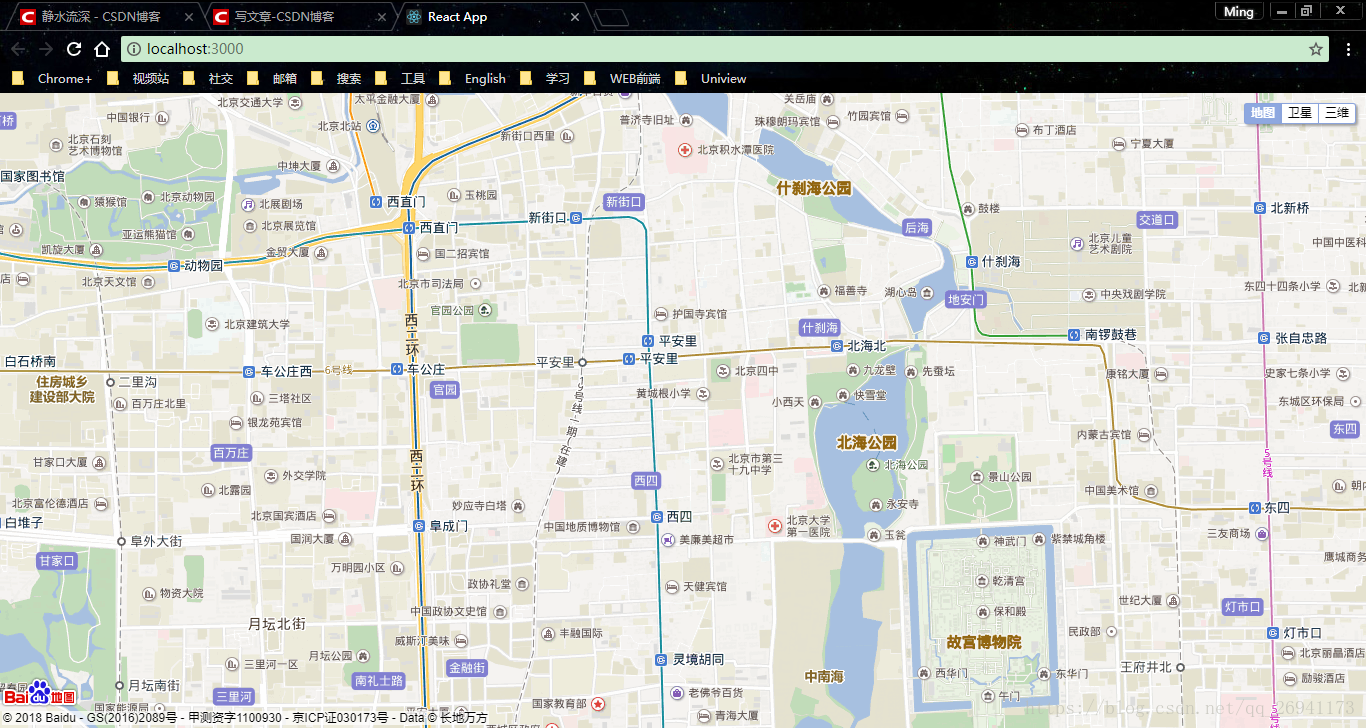Click the 车公庄 subway station icon
The image size is (1366, 728).
397,370
